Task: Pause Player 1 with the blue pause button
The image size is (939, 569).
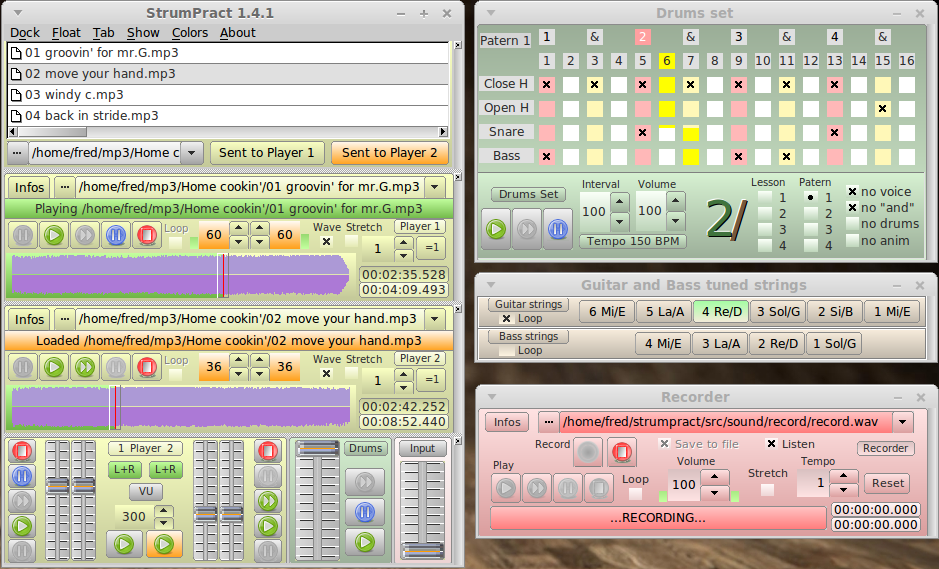Action: pyautogui.click(x=116, y=236)
